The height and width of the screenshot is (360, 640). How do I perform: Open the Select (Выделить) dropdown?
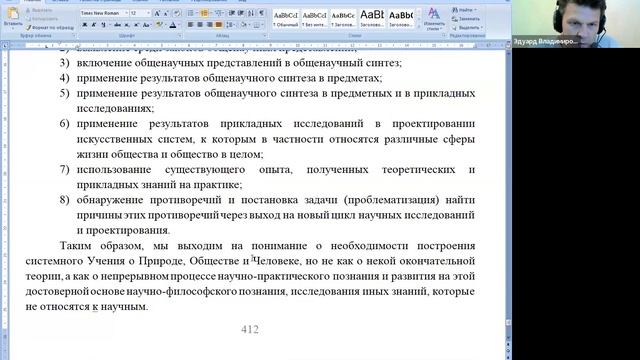468,28
